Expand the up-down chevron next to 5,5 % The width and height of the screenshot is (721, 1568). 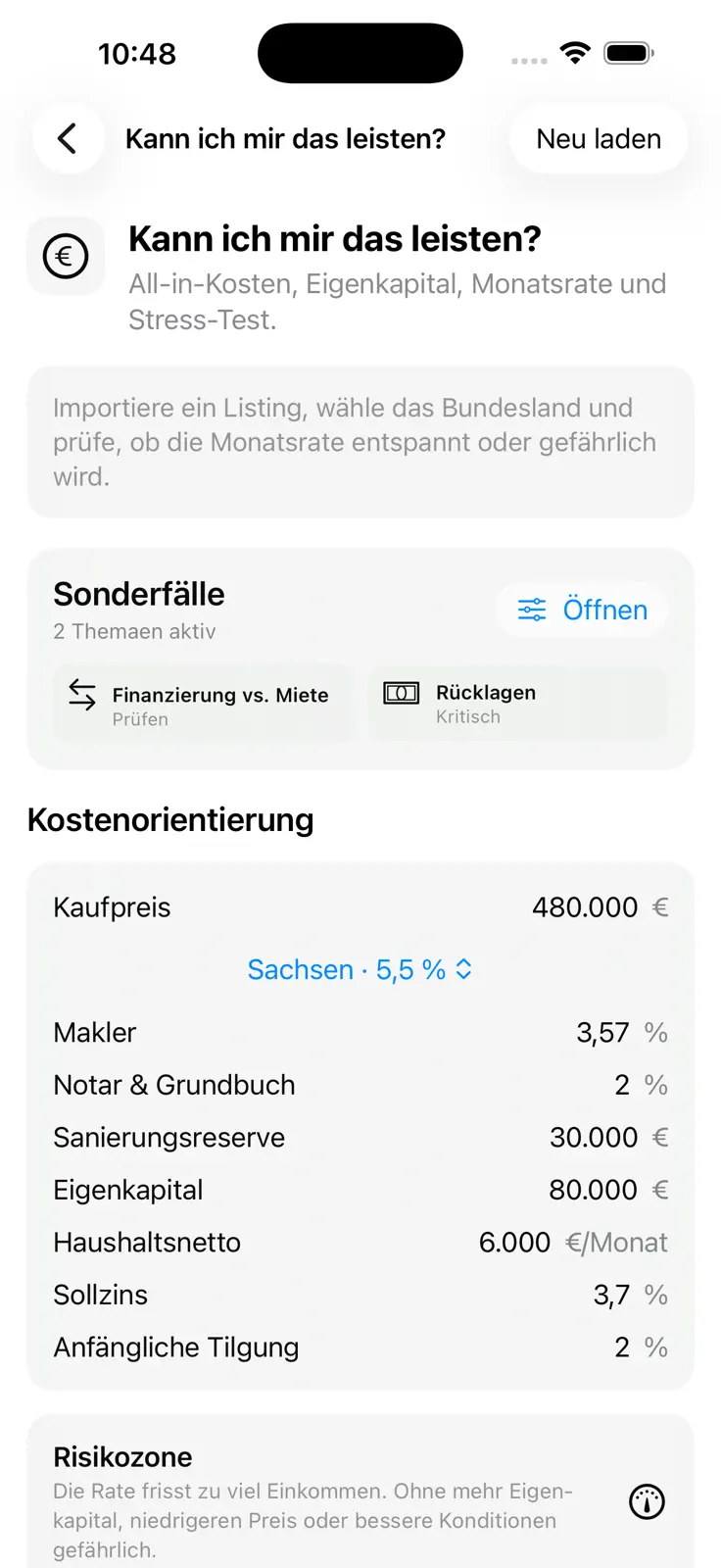[464, 969]
